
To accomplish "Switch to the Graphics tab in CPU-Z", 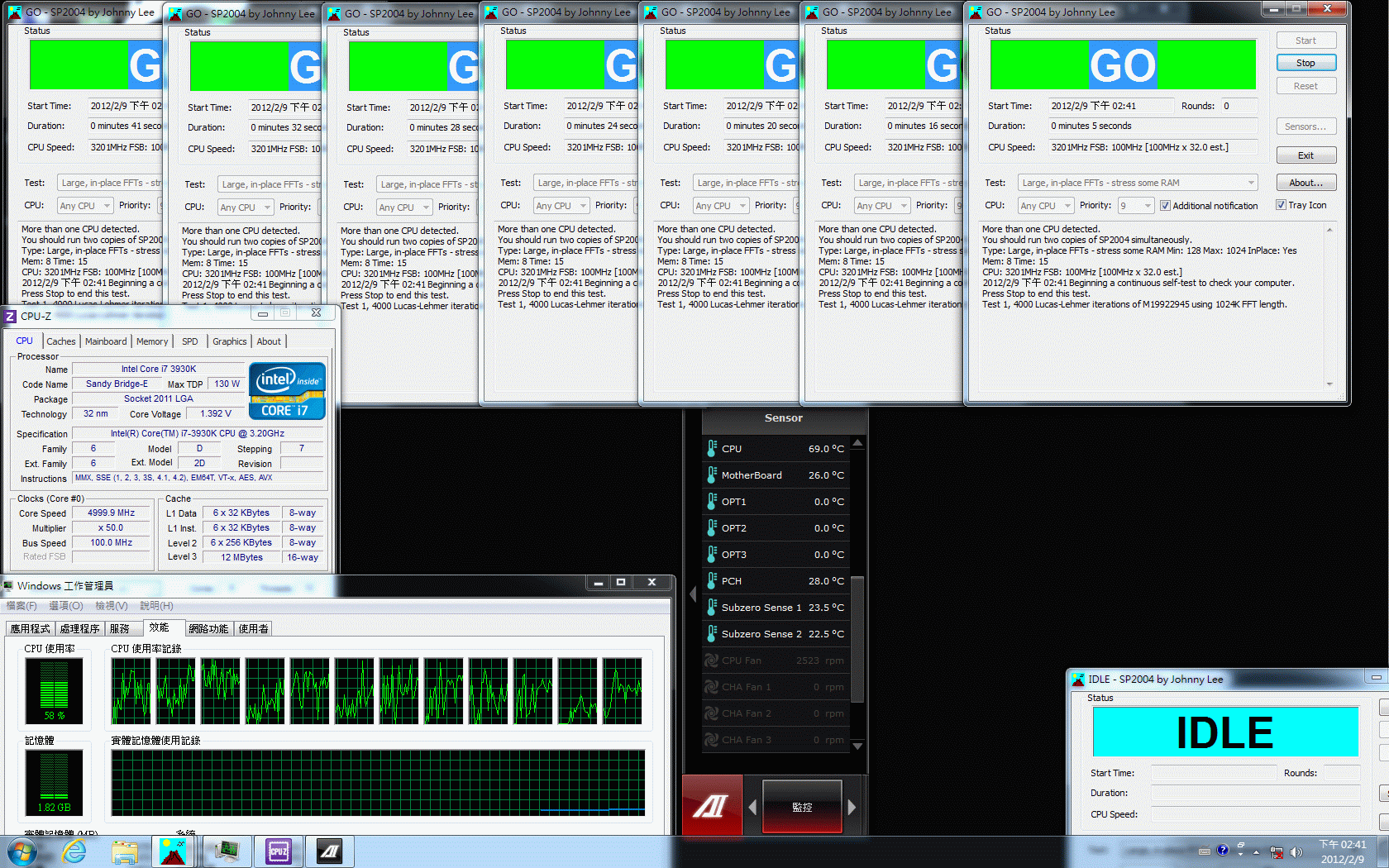I will point(230,341).
